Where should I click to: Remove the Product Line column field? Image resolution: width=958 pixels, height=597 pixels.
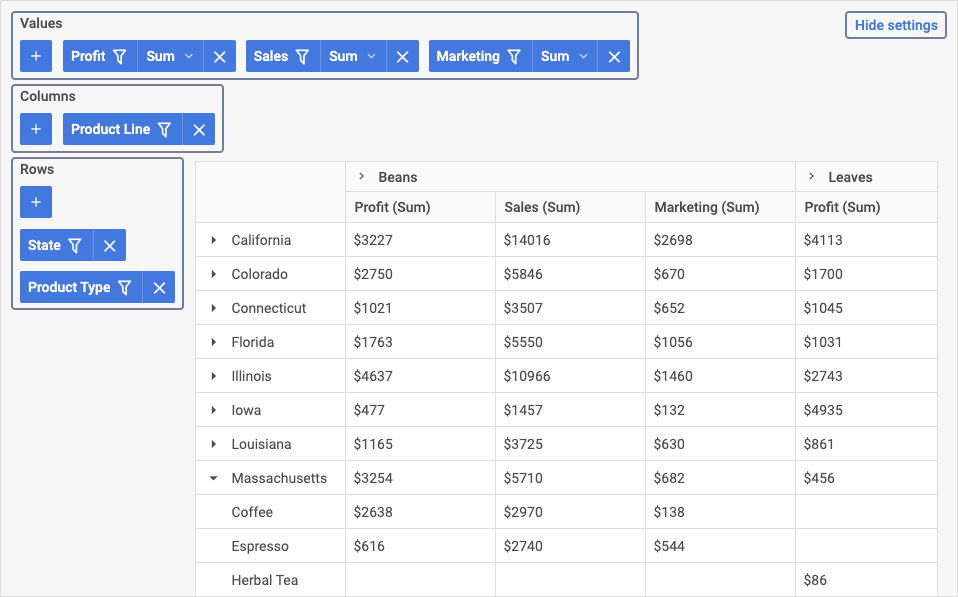tap(199, 130)
